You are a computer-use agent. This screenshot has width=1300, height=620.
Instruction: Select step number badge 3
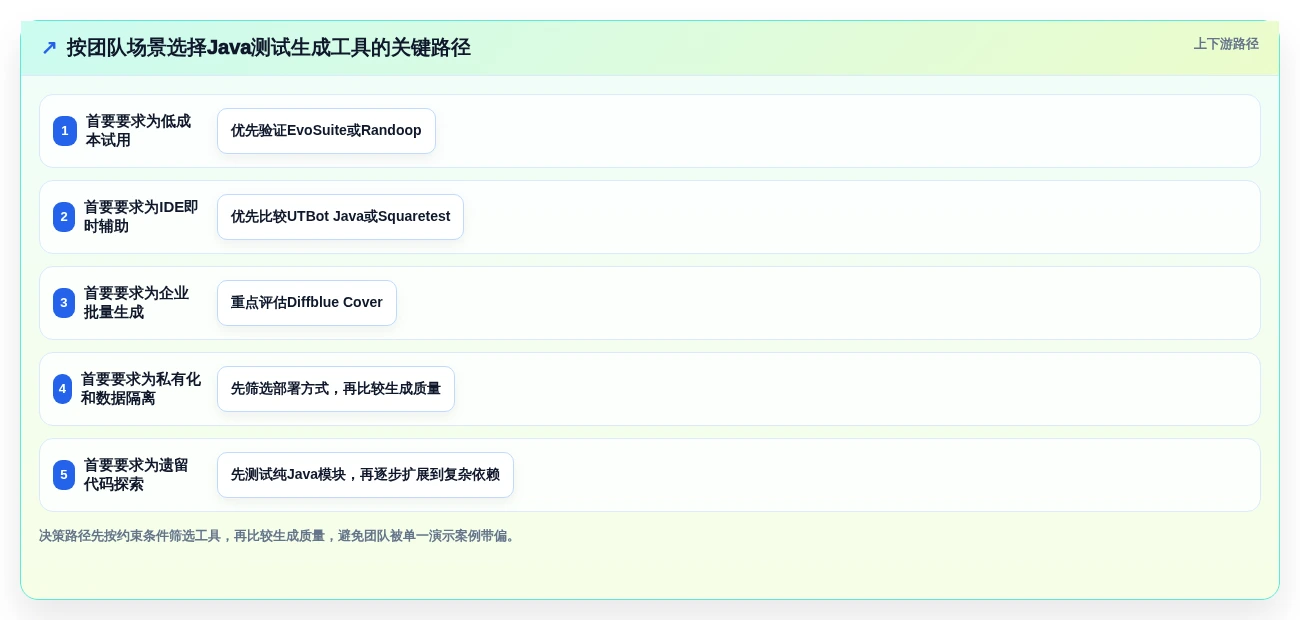click(x=64, y=303)
